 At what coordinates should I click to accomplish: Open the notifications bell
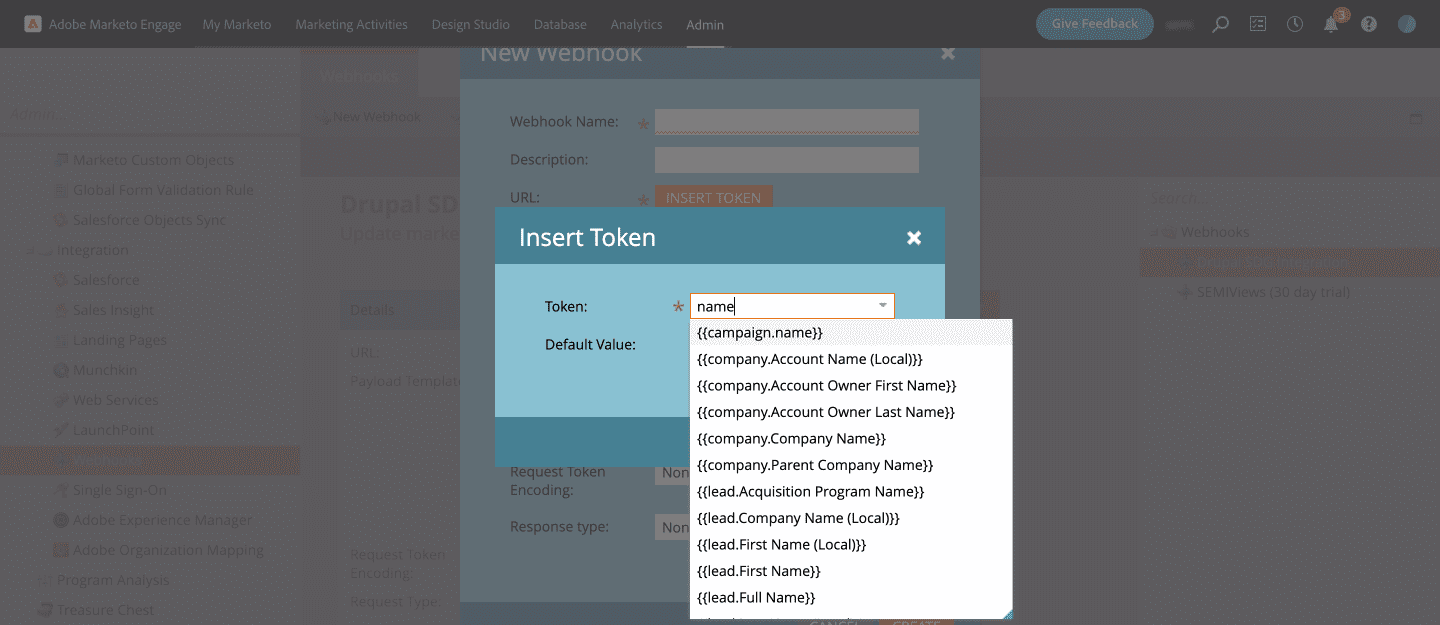point(1331,24)
